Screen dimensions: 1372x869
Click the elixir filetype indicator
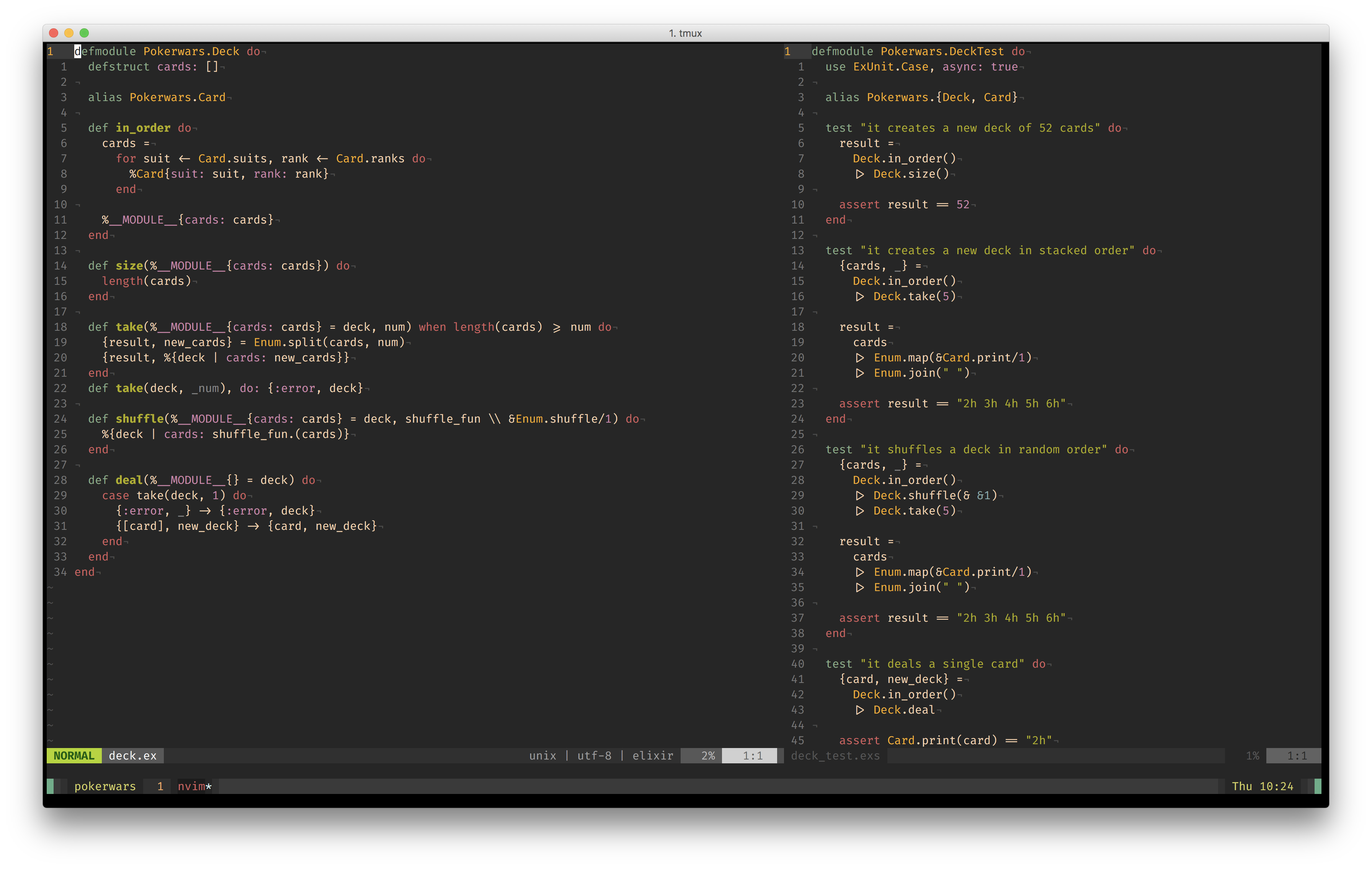tap(653, 756)
